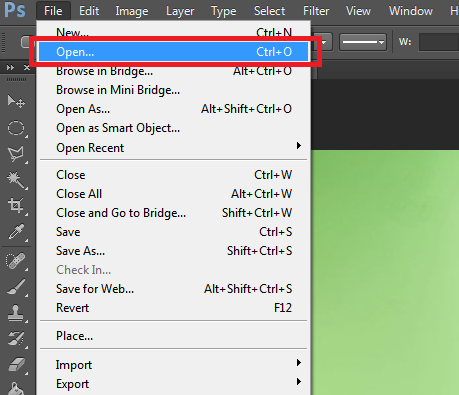This screenshot has width=459, height=395.
Task: Open the Image menu
Action: [132, 11]
